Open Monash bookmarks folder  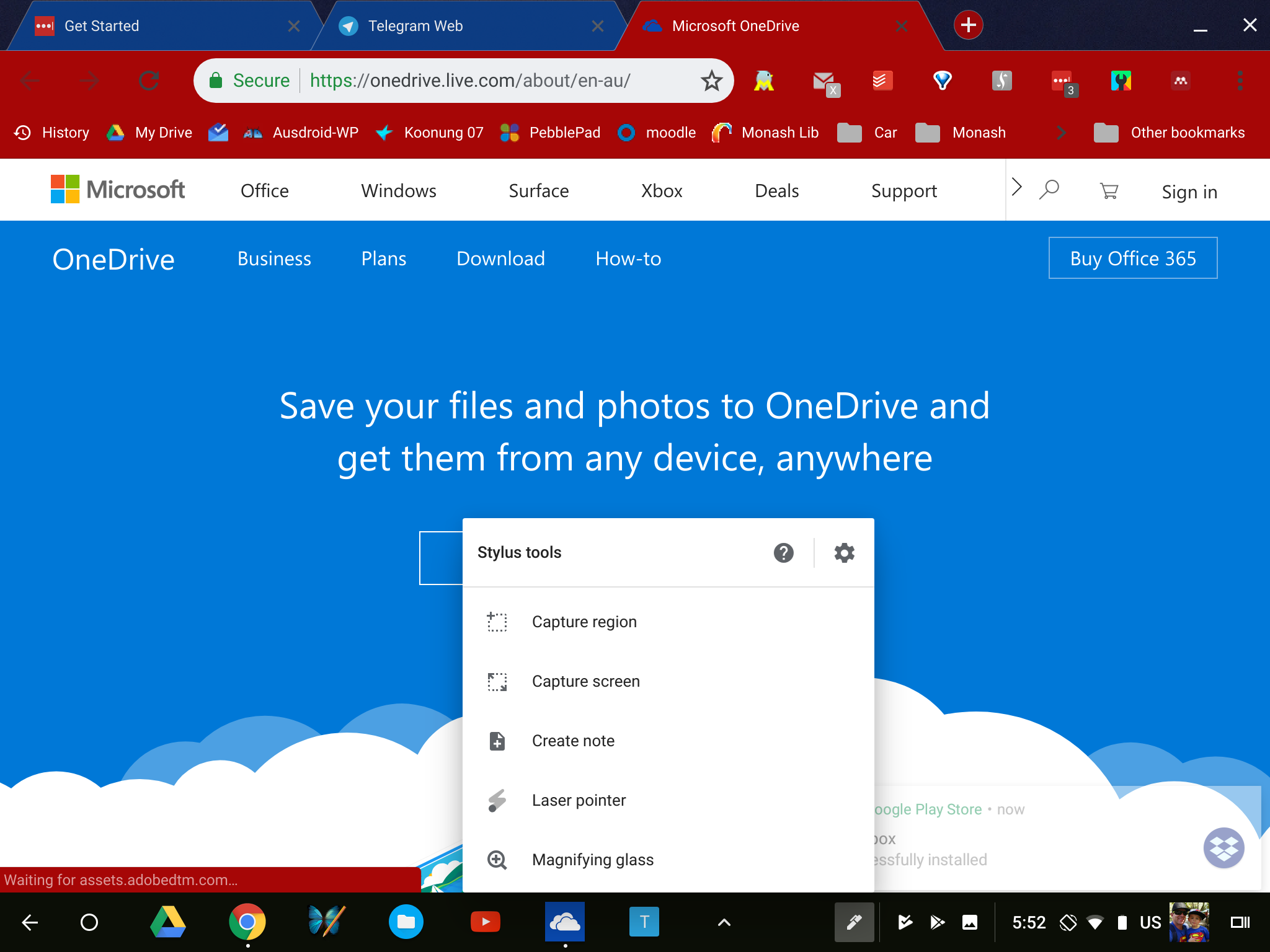coord(961,133)
